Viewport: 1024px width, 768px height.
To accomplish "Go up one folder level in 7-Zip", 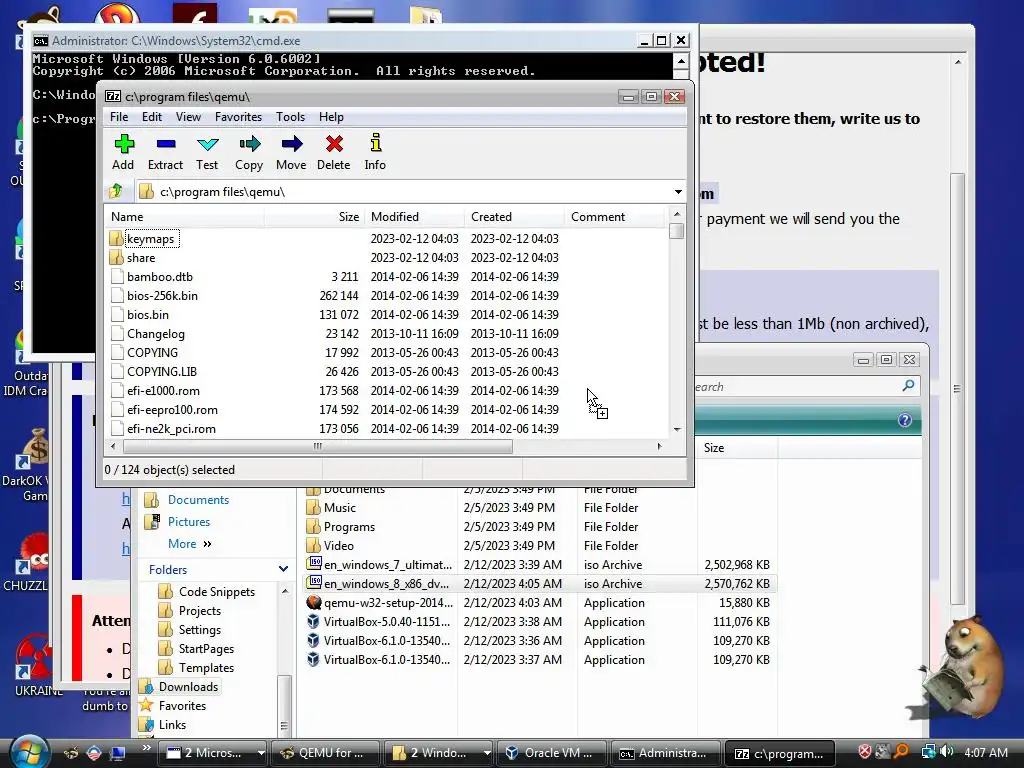I will click(116, 191).
